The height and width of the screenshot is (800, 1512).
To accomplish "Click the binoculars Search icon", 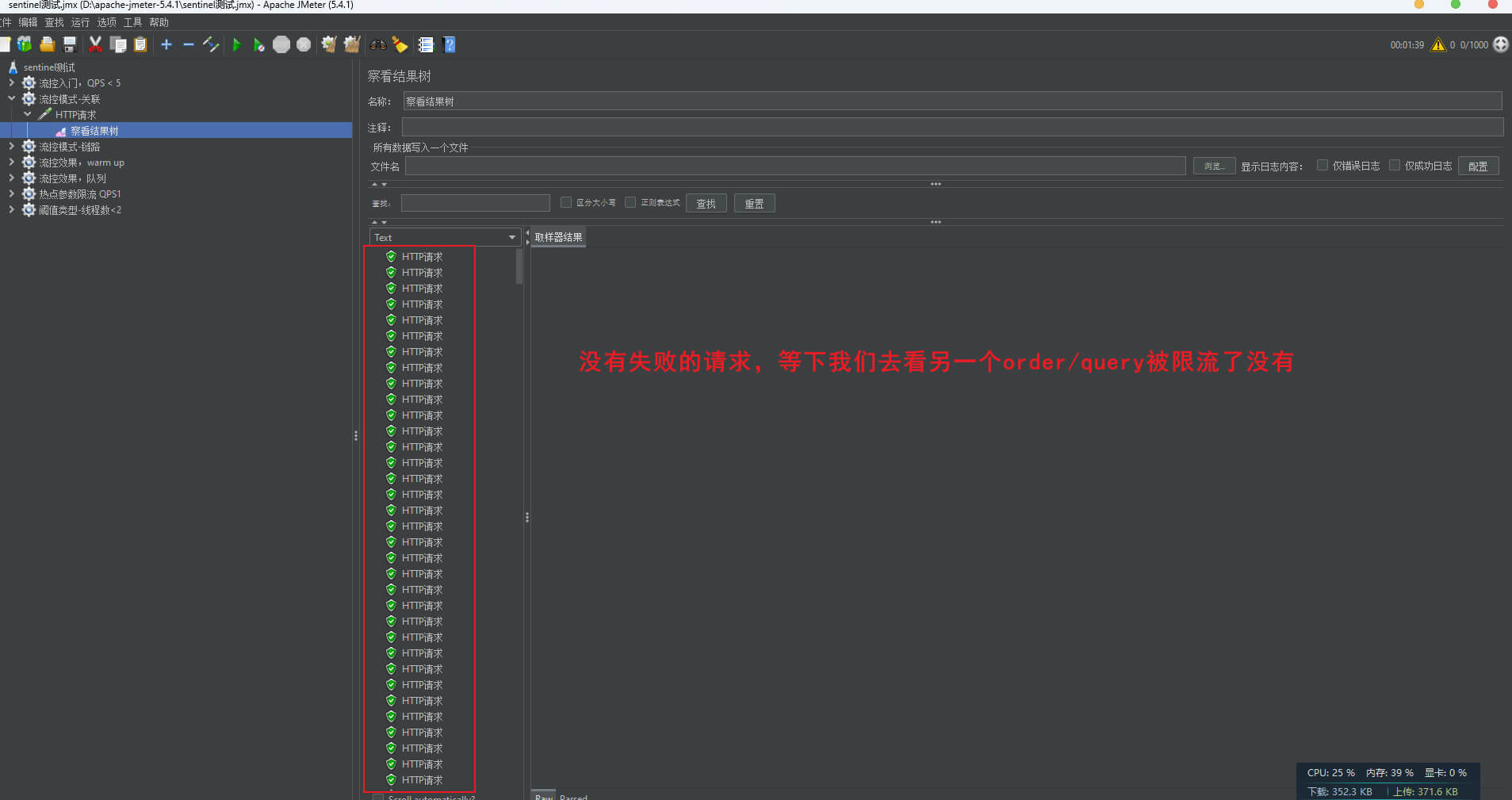I will click(x=378, y=44).
